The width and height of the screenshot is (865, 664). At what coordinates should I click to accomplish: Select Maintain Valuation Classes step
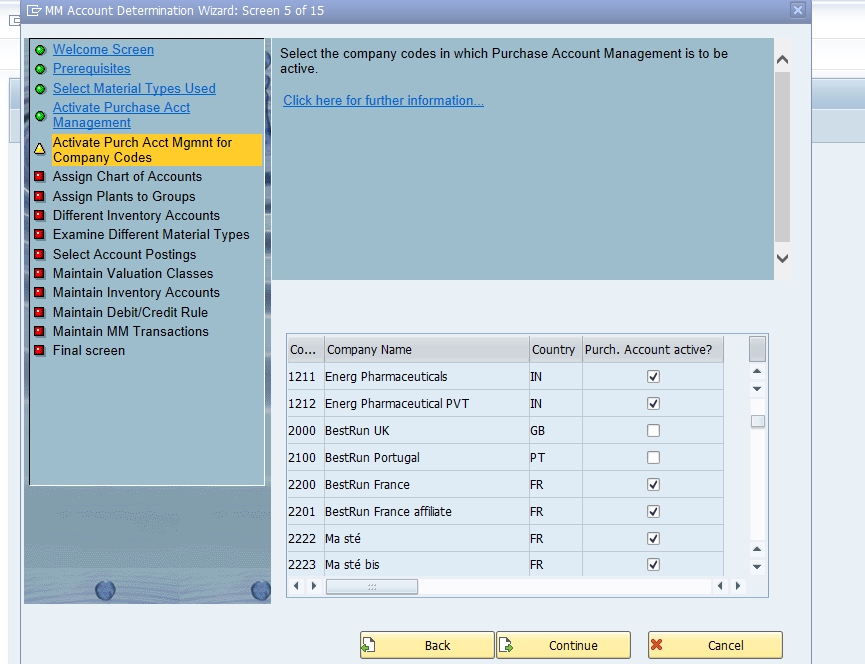133,274
